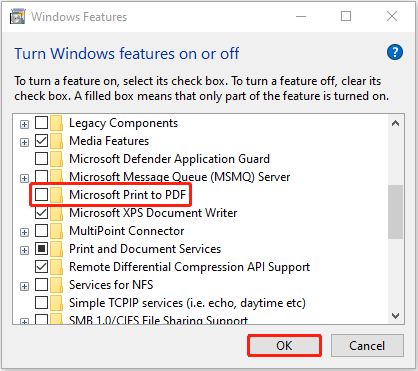Check Microsoft Defender Application Guard box

click(x=41, y=159)
